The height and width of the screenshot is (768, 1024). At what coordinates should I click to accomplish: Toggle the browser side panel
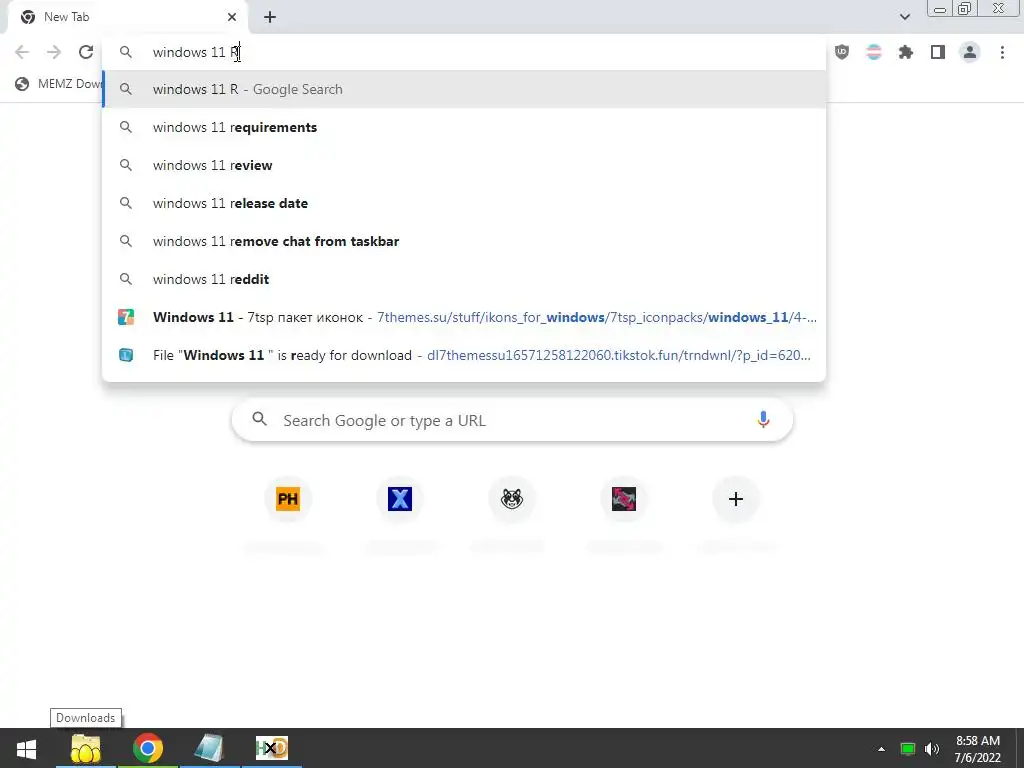click(x=938, y=52)
